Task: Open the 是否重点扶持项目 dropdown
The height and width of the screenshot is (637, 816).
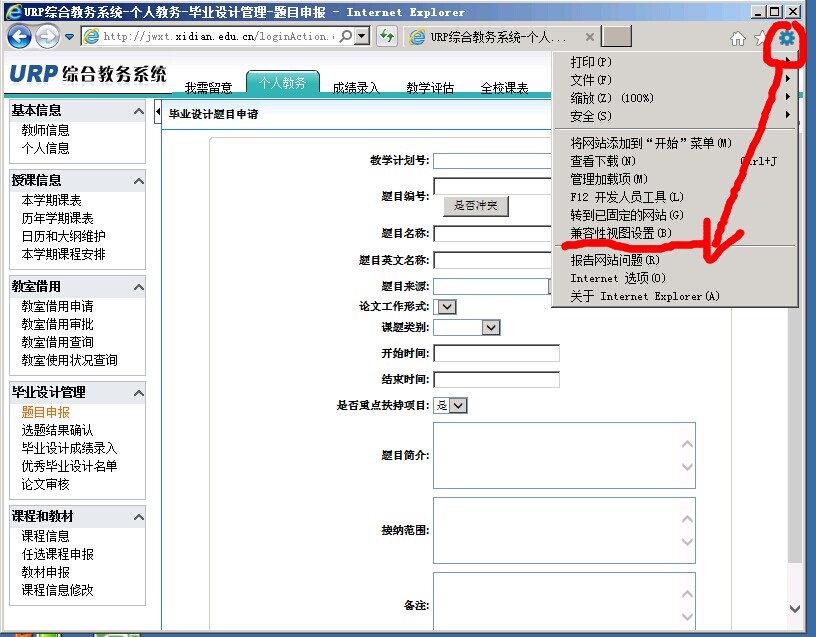Action: 457,405
